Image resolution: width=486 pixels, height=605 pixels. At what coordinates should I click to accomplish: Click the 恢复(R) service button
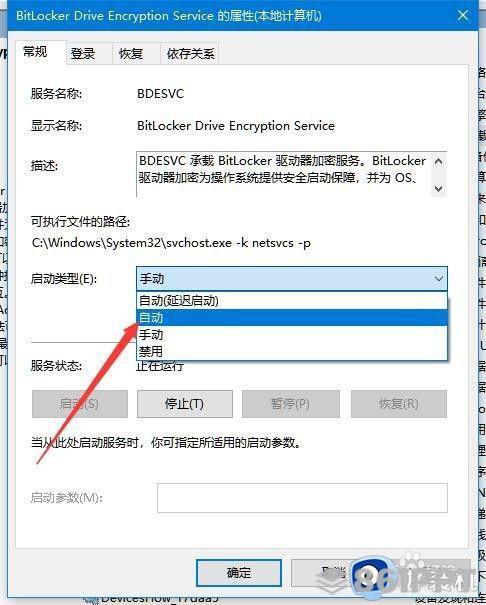[399, 404]
